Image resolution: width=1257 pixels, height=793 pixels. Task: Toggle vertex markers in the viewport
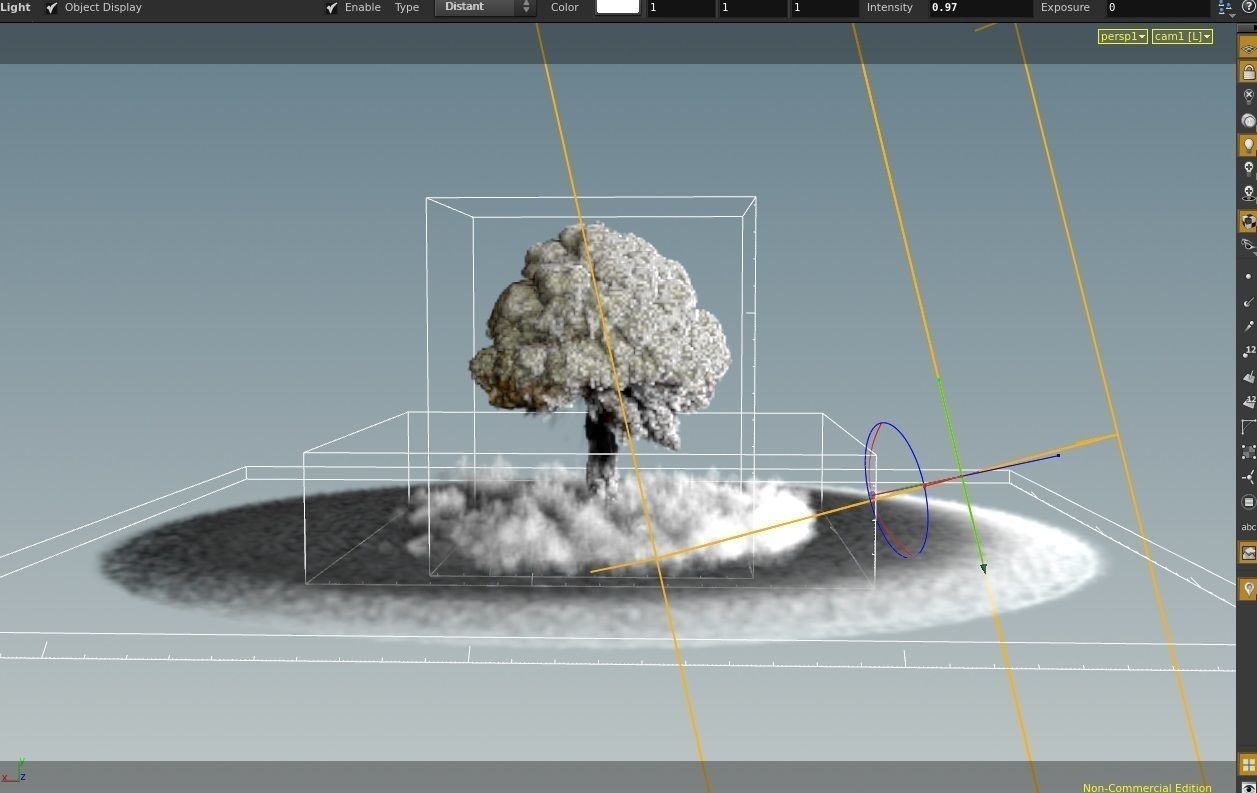1247,327
